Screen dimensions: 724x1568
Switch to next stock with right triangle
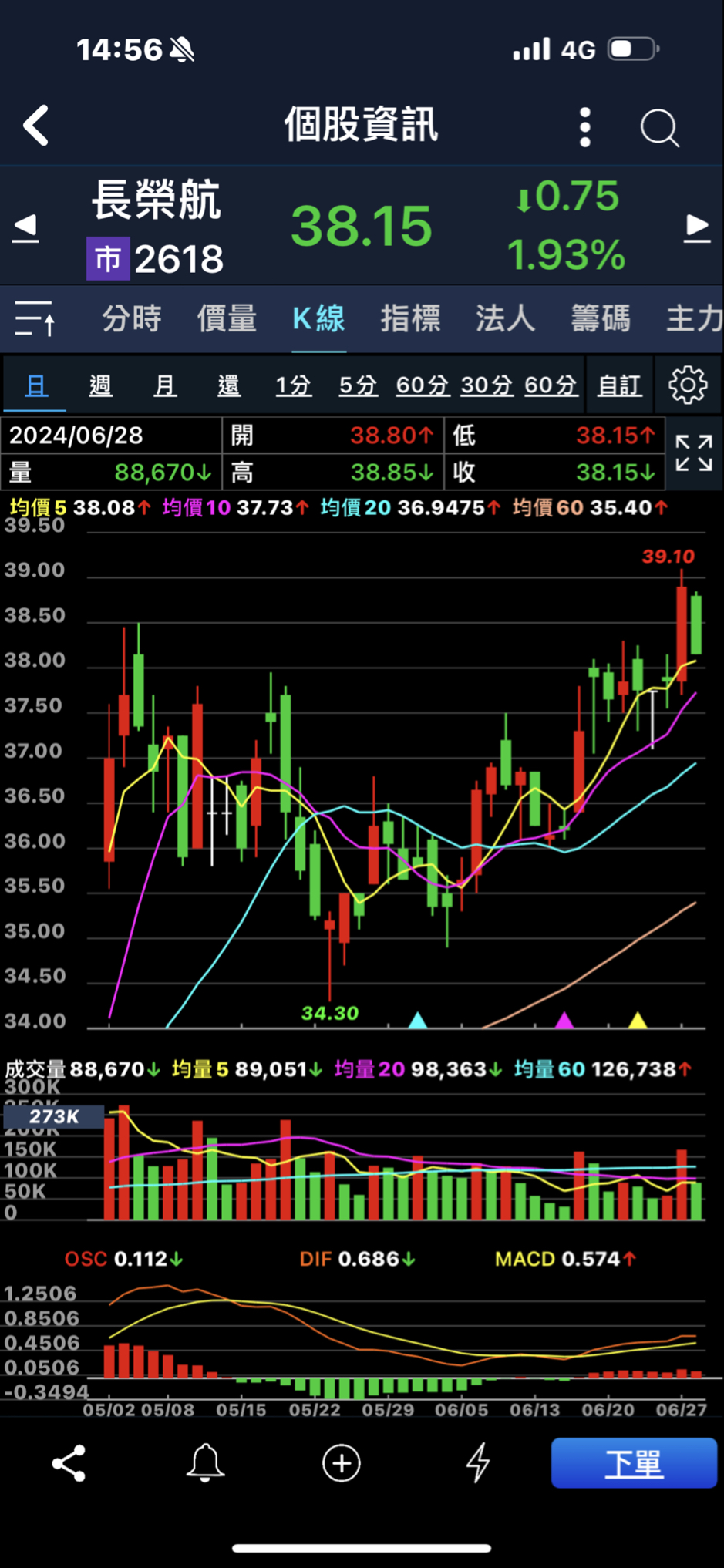coord(697,227)
